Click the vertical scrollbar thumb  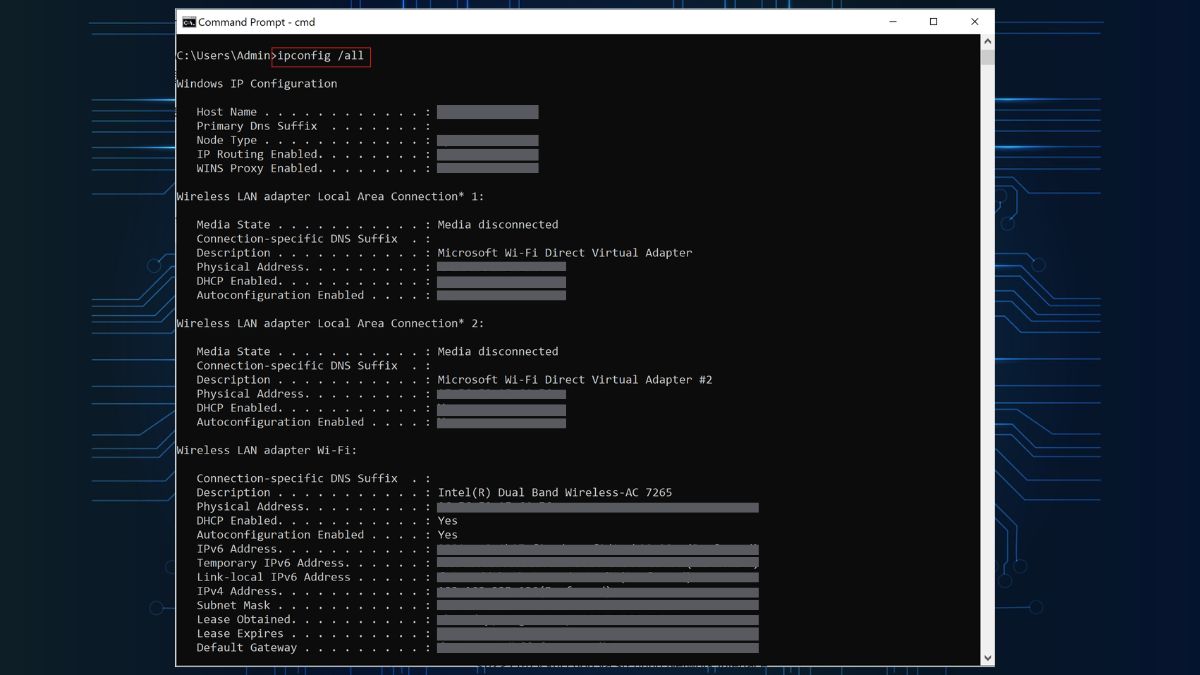[988, 57]
